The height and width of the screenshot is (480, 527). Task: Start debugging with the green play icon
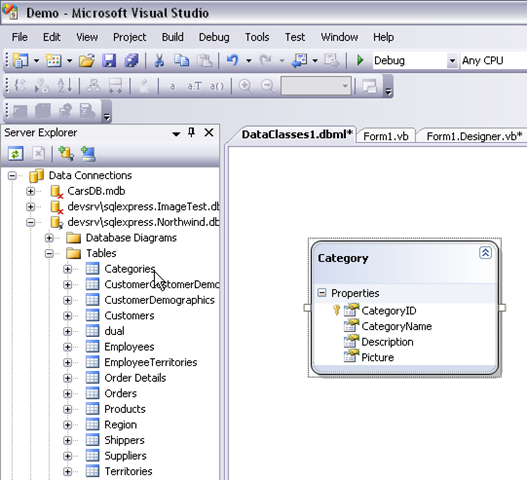(x=360, y=61)
